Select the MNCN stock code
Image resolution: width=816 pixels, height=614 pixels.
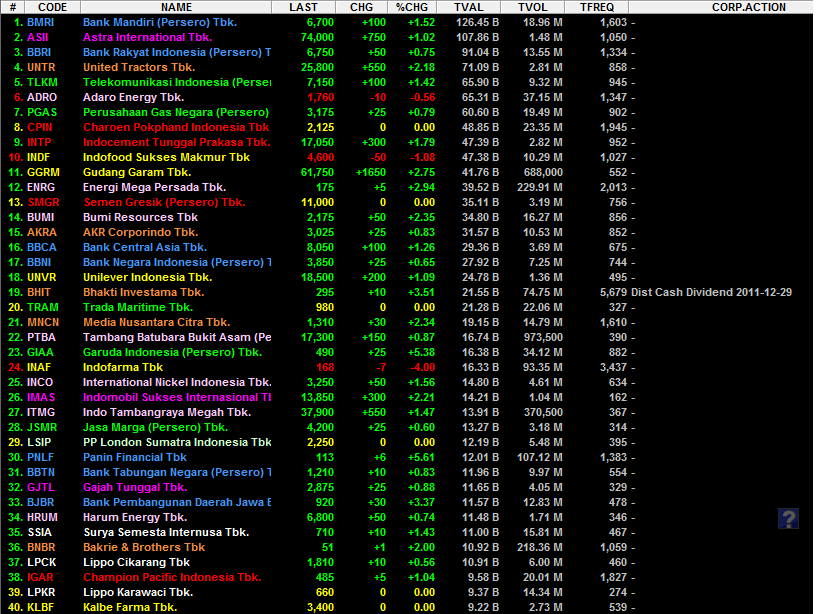(x=43, y=323)
